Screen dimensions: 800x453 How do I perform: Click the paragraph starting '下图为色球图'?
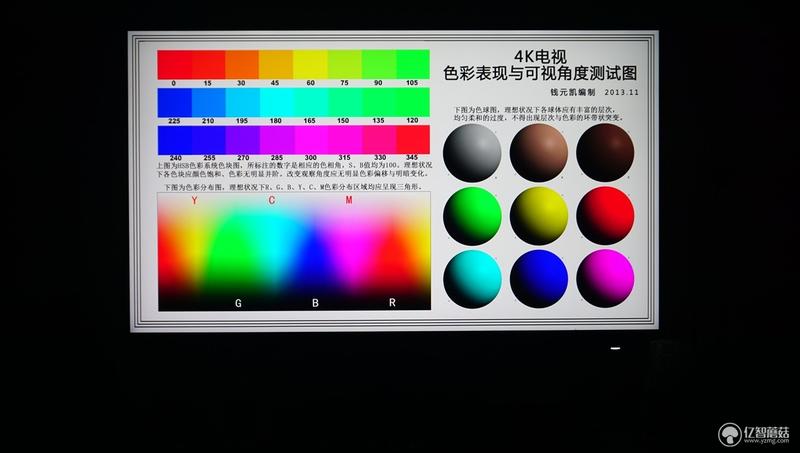[x=539, y=114]
